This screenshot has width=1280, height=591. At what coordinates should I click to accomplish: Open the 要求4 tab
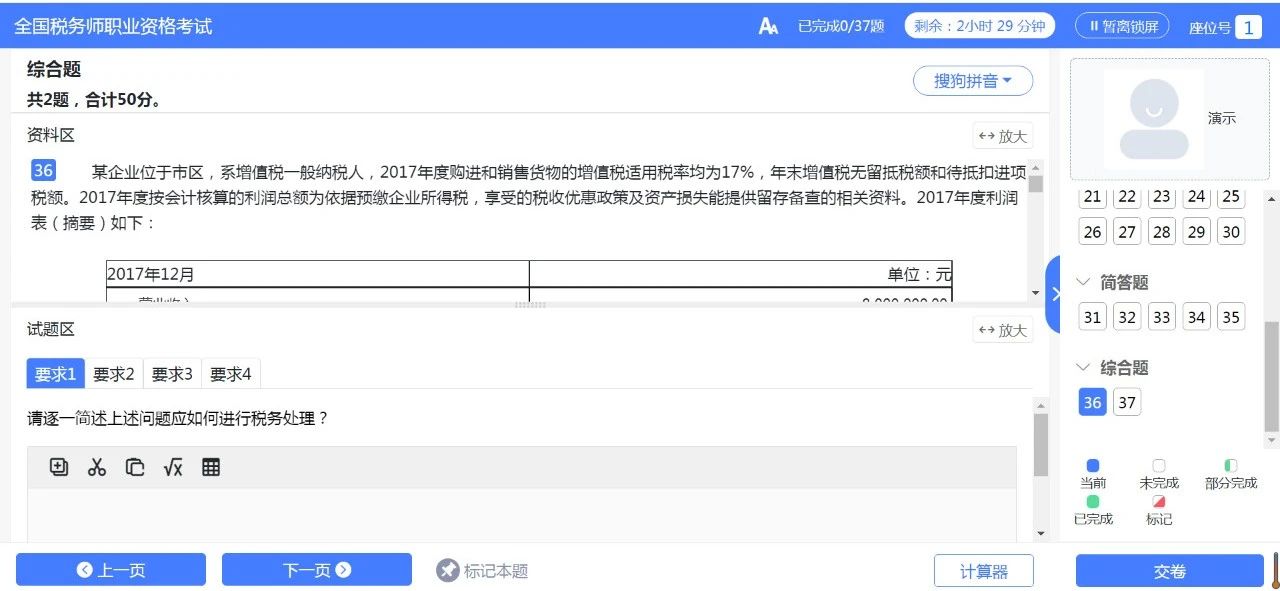pos(230,374)
